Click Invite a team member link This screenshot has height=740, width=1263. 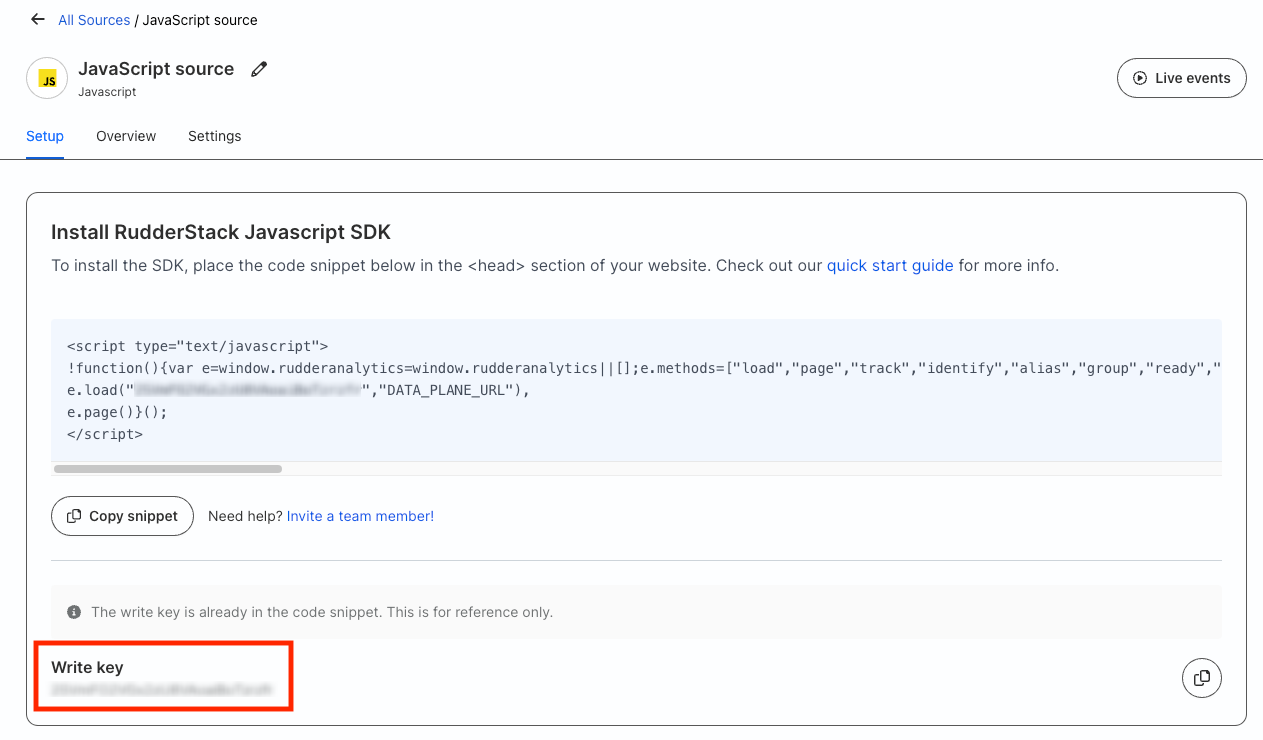click(x=360, y=516)
